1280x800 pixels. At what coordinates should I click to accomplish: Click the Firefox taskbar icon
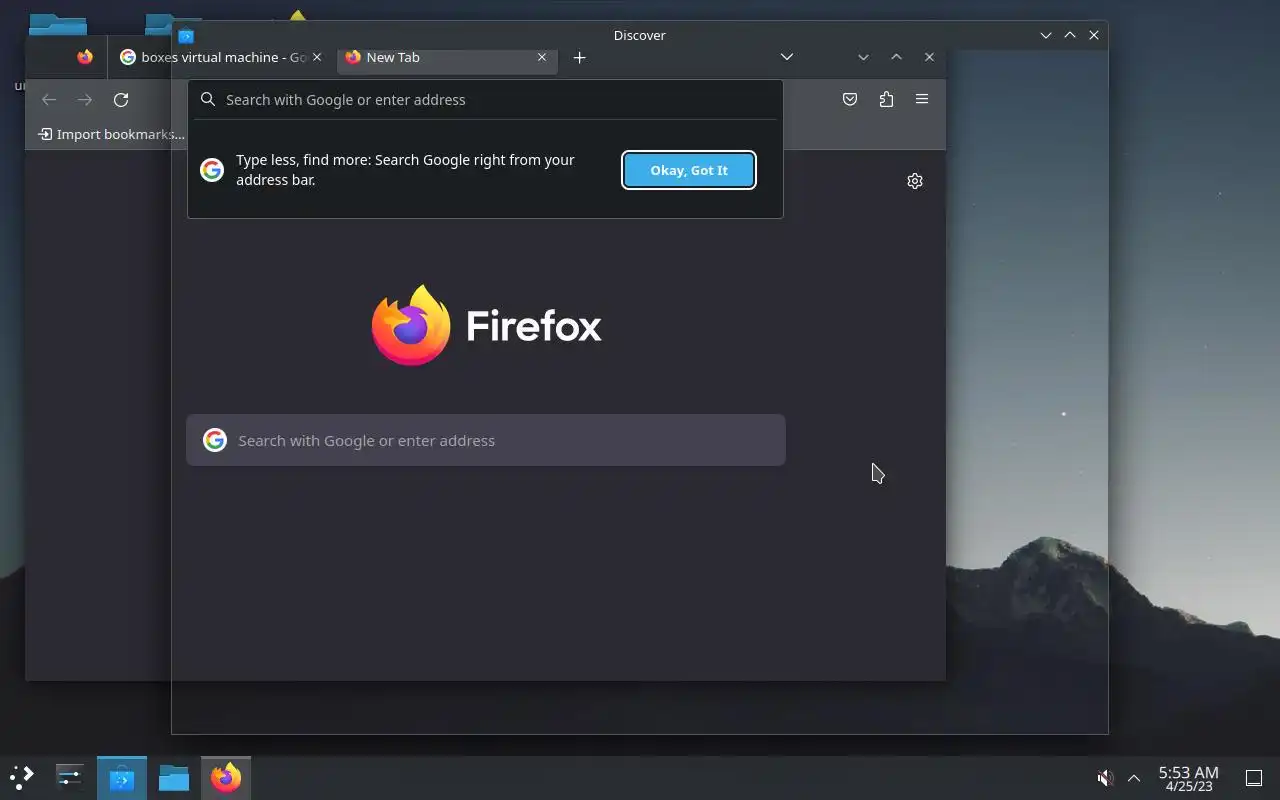226,777
